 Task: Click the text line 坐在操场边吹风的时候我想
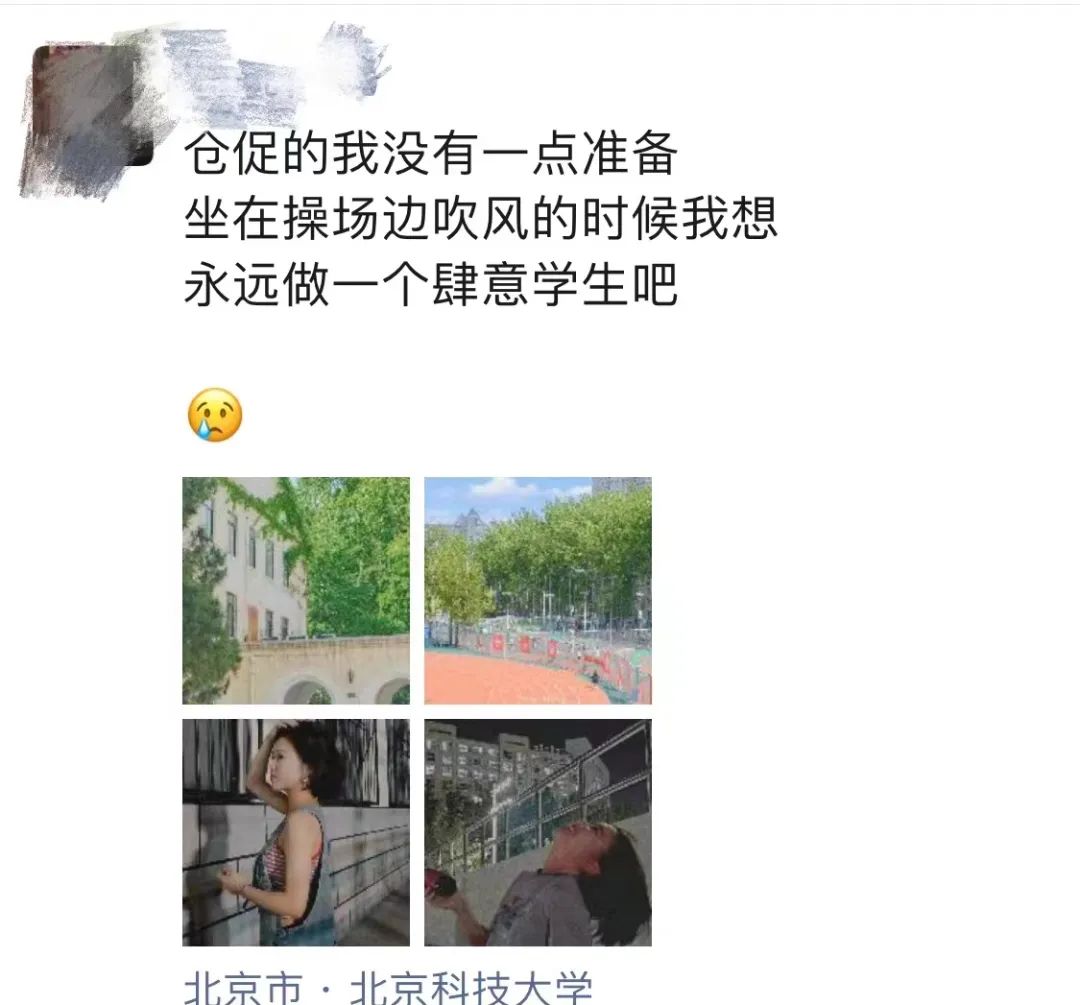pos(481,219)
